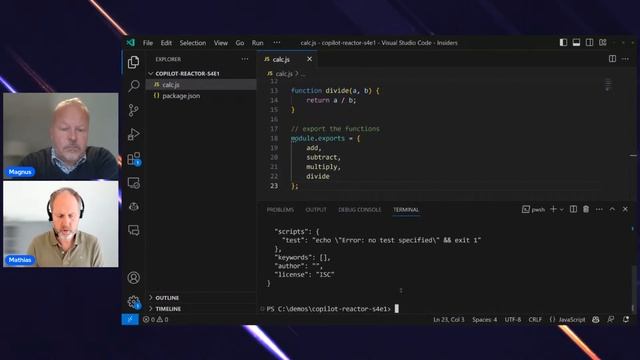Open calc.js in the Explorer tree

click(201, 84)
